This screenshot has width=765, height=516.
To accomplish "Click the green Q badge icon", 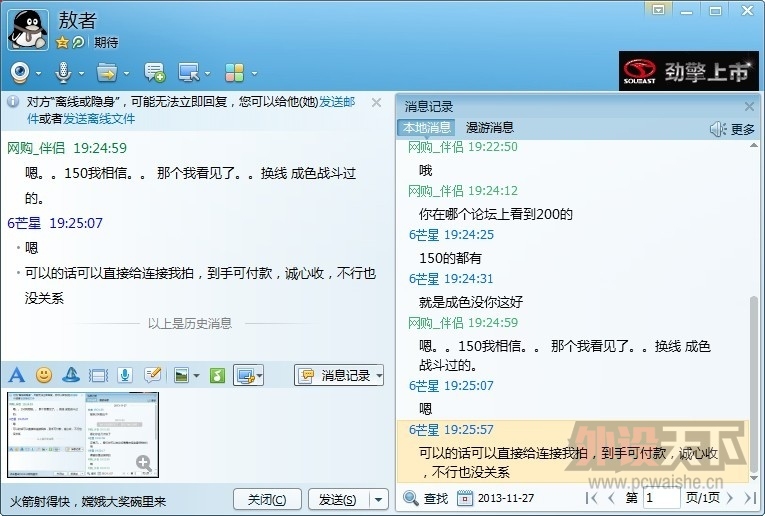I will point(78,42).
